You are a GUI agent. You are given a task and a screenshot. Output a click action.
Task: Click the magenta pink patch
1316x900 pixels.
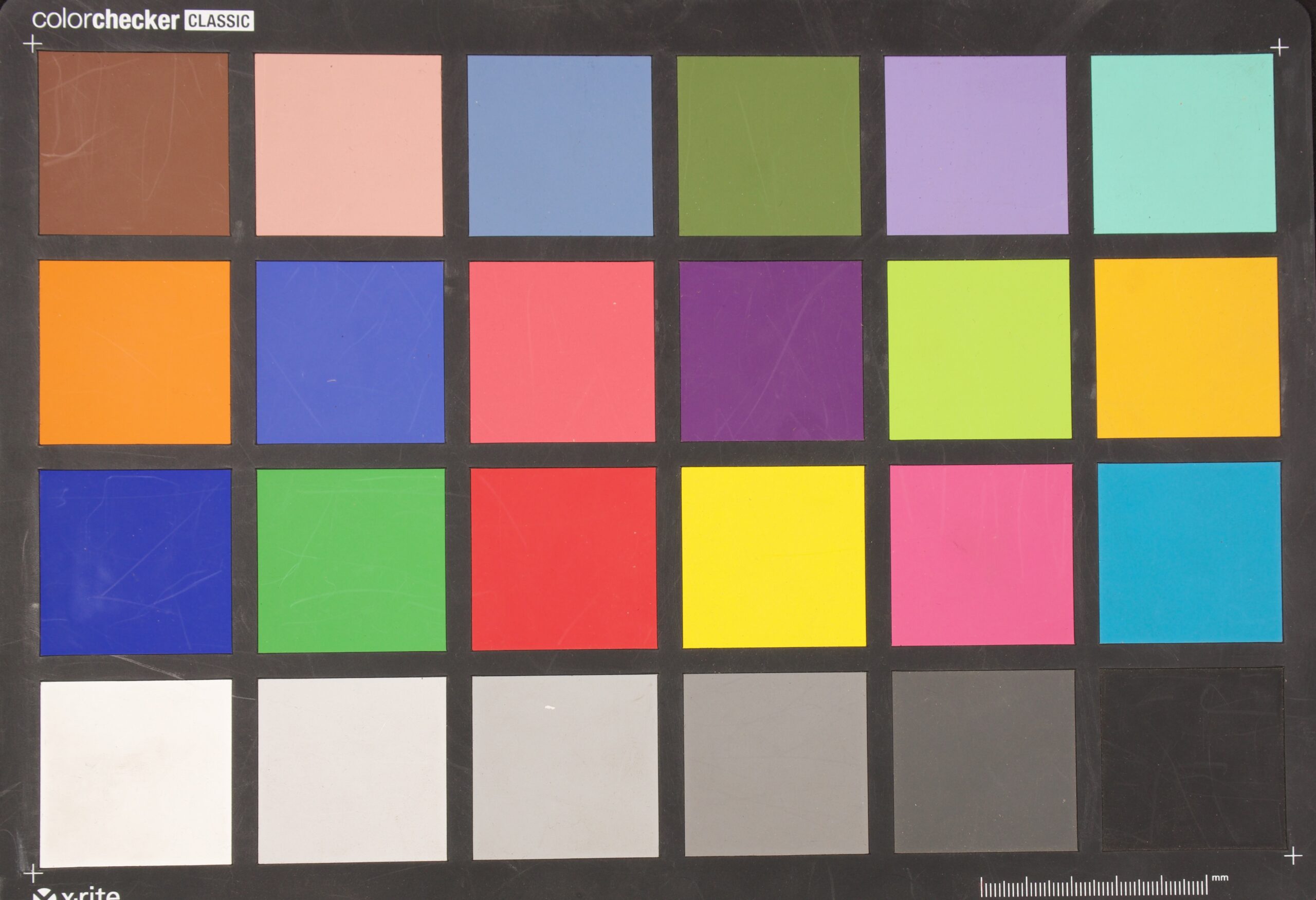[981, 555]
